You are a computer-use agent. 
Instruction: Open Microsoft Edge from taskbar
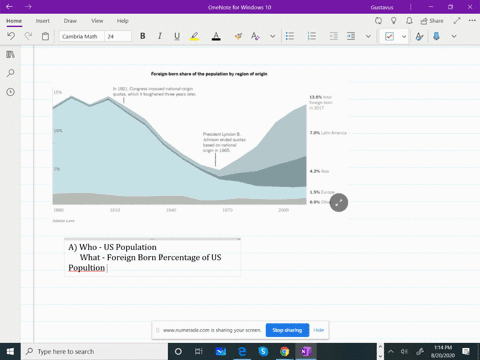pyautogui.click(x=242, y=351)
